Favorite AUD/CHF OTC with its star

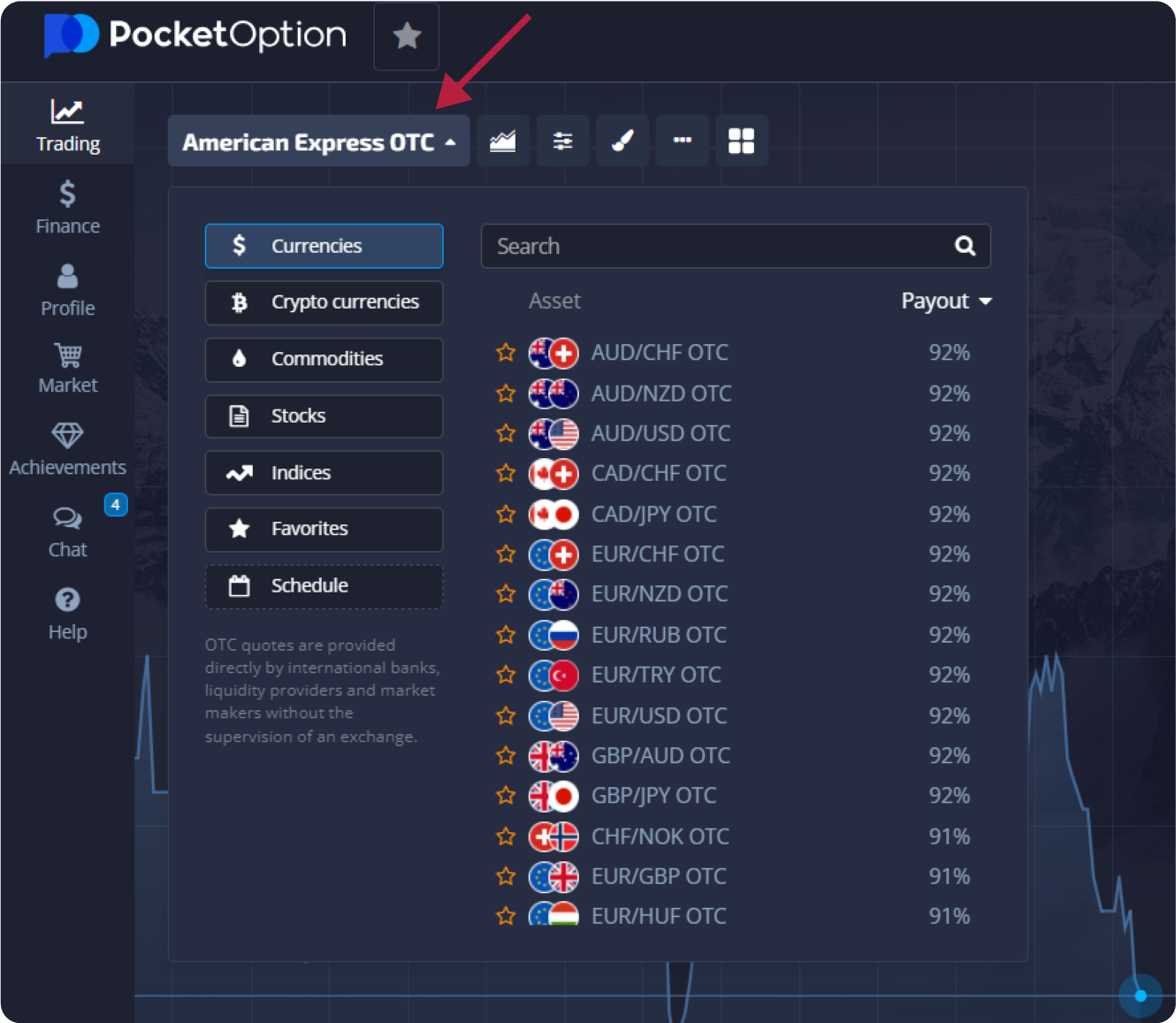point(506,353)
